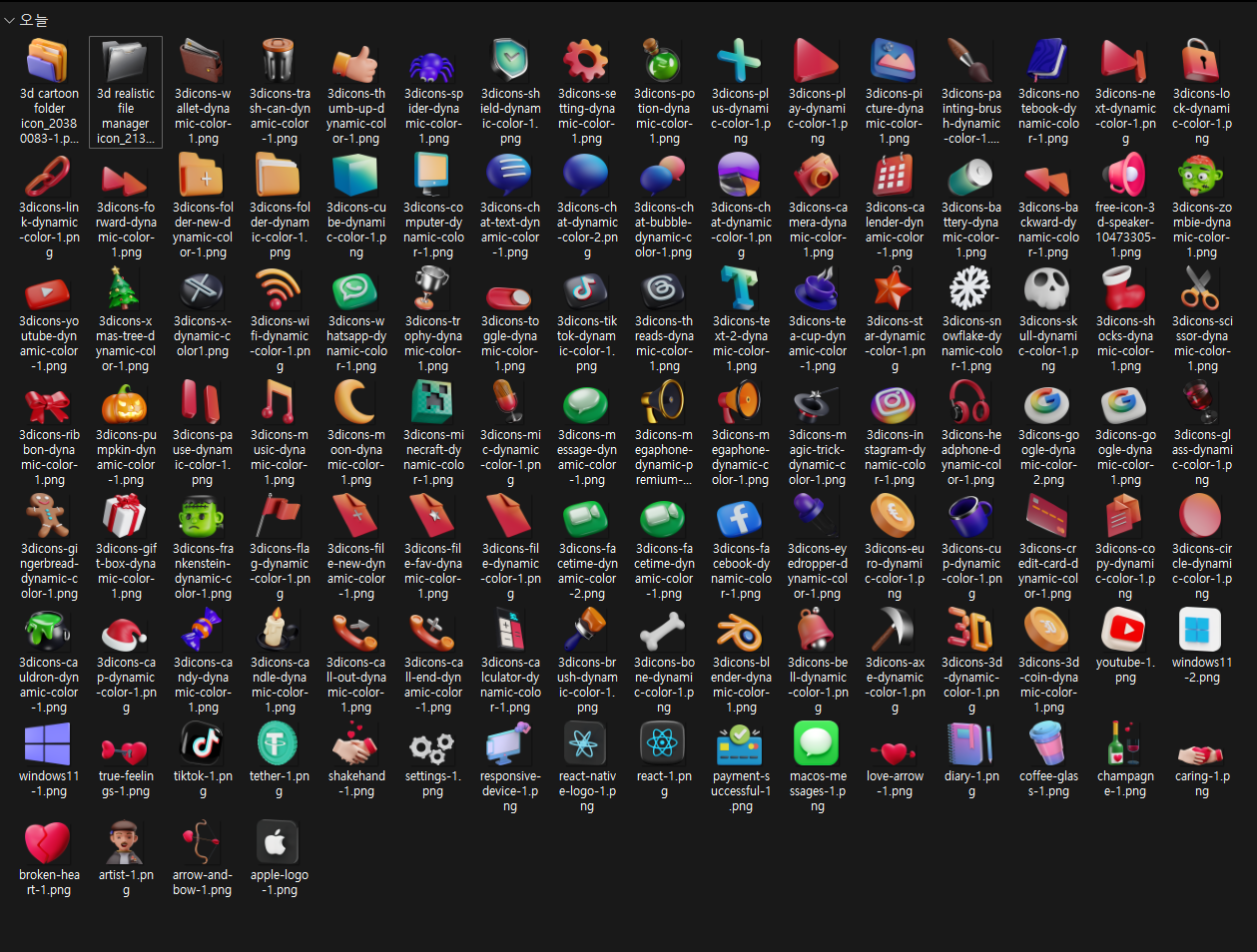Select the computer 3dicons file
This screenshot has height=952, width=1257.
(433, 206)
